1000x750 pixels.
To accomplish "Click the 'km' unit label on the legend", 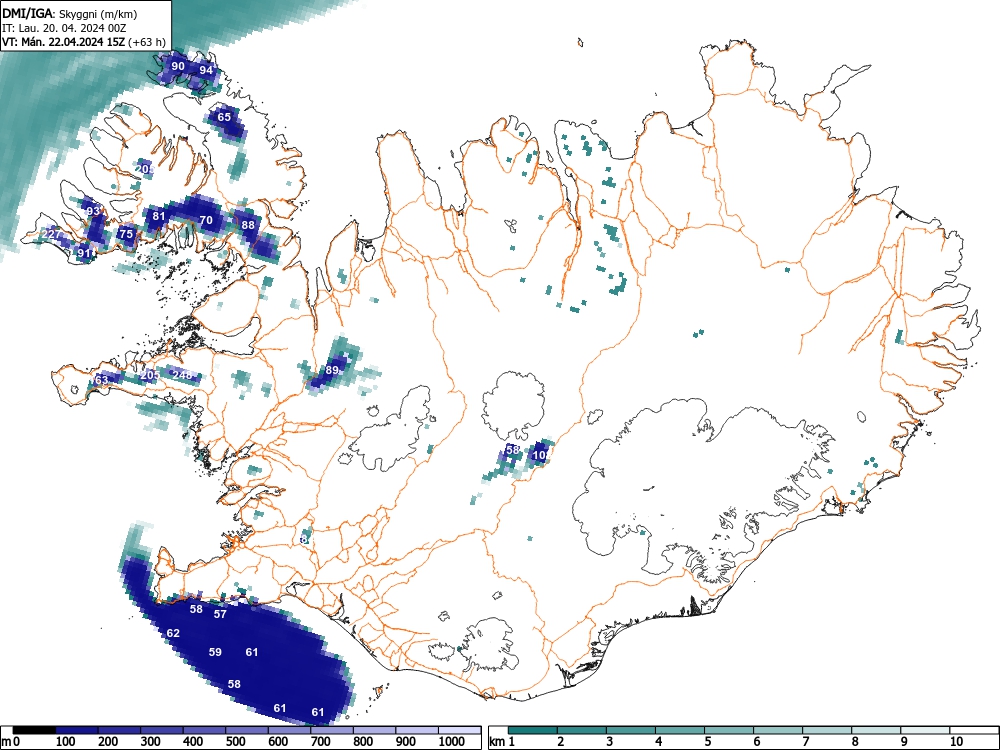I will pos(497,741).
